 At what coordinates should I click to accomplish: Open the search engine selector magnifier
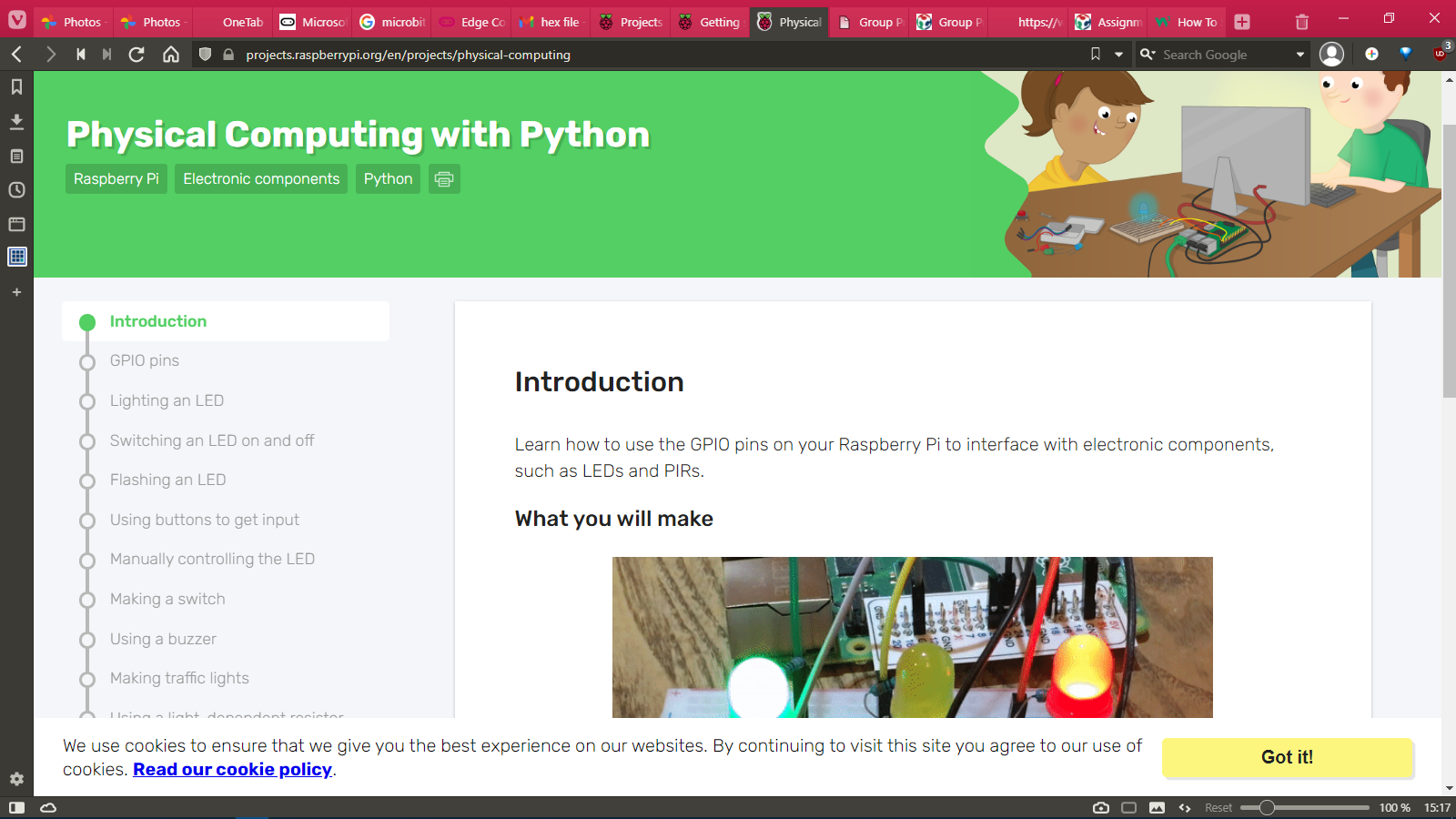pyautogui.click(x=1148, y=55)
